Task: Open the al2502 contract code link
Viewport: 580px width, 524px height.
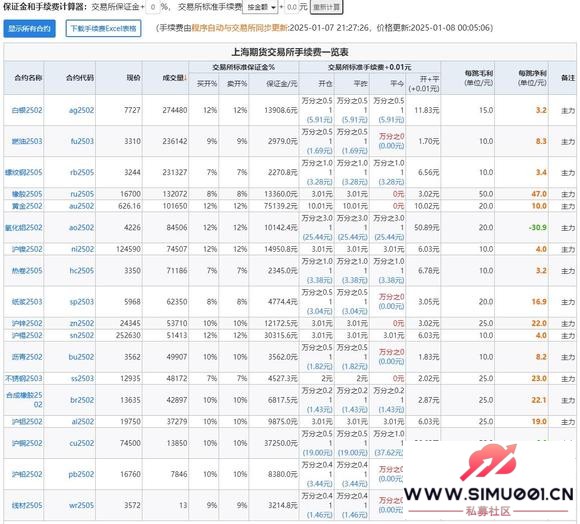Action: (x=83, y=422)
